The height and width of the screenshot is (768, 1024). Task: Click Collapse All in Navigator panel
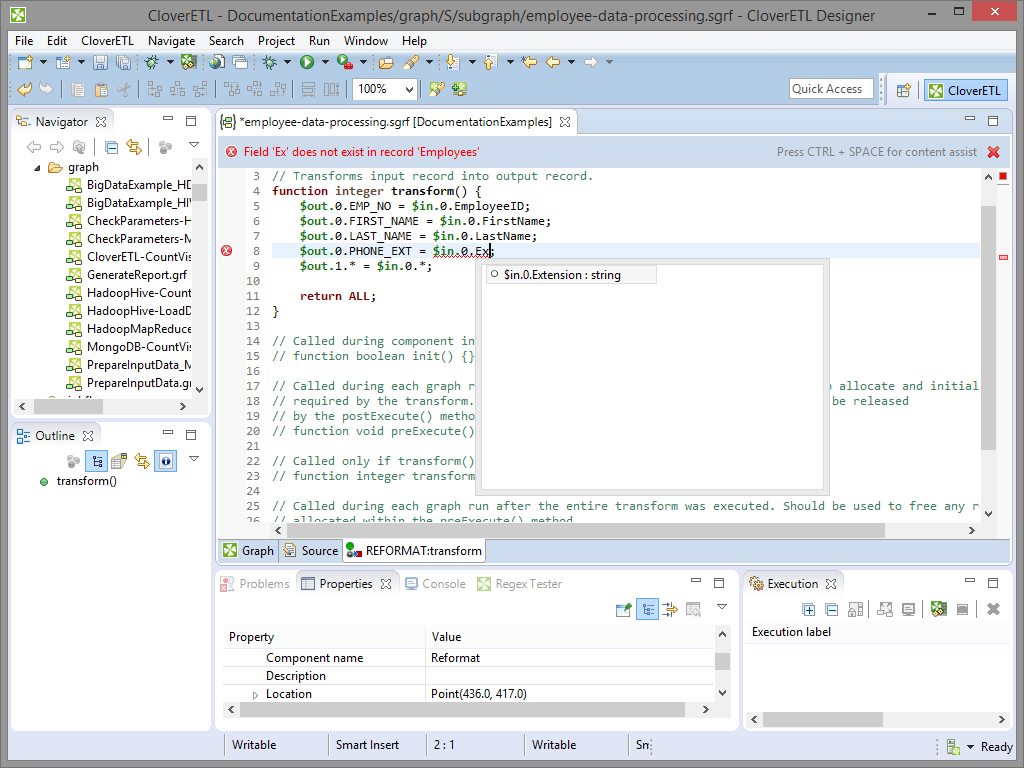click(x=111, y=147)
